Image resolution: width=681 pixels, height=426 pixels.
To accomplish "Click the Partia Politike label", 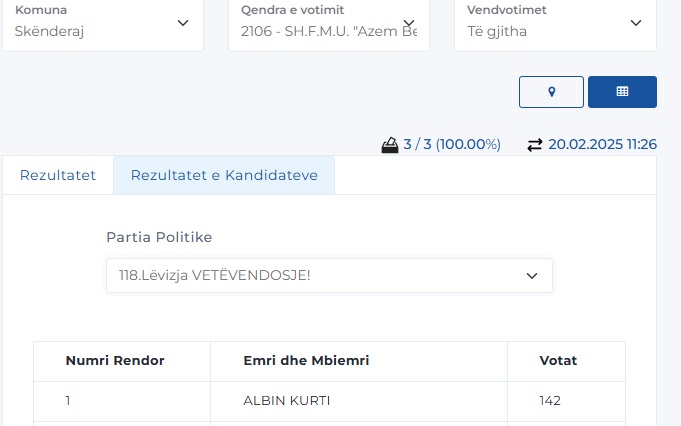I will click(159, 237).
